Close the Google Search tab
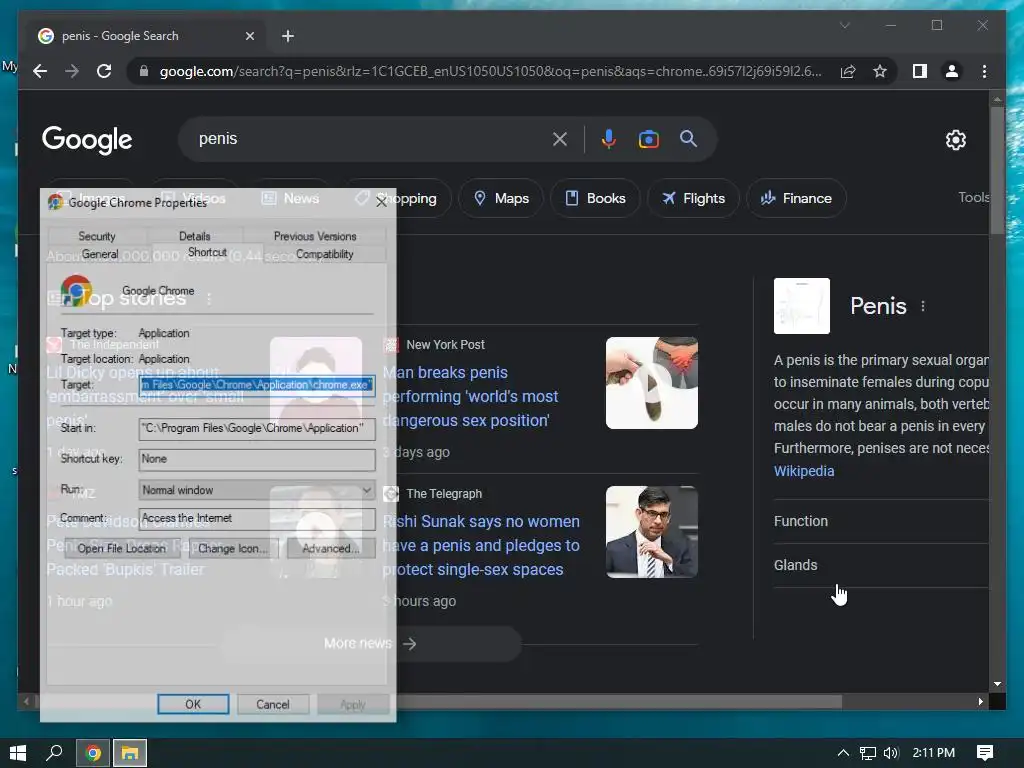This screenshot has width=1024, height=768. click(249, 36)
